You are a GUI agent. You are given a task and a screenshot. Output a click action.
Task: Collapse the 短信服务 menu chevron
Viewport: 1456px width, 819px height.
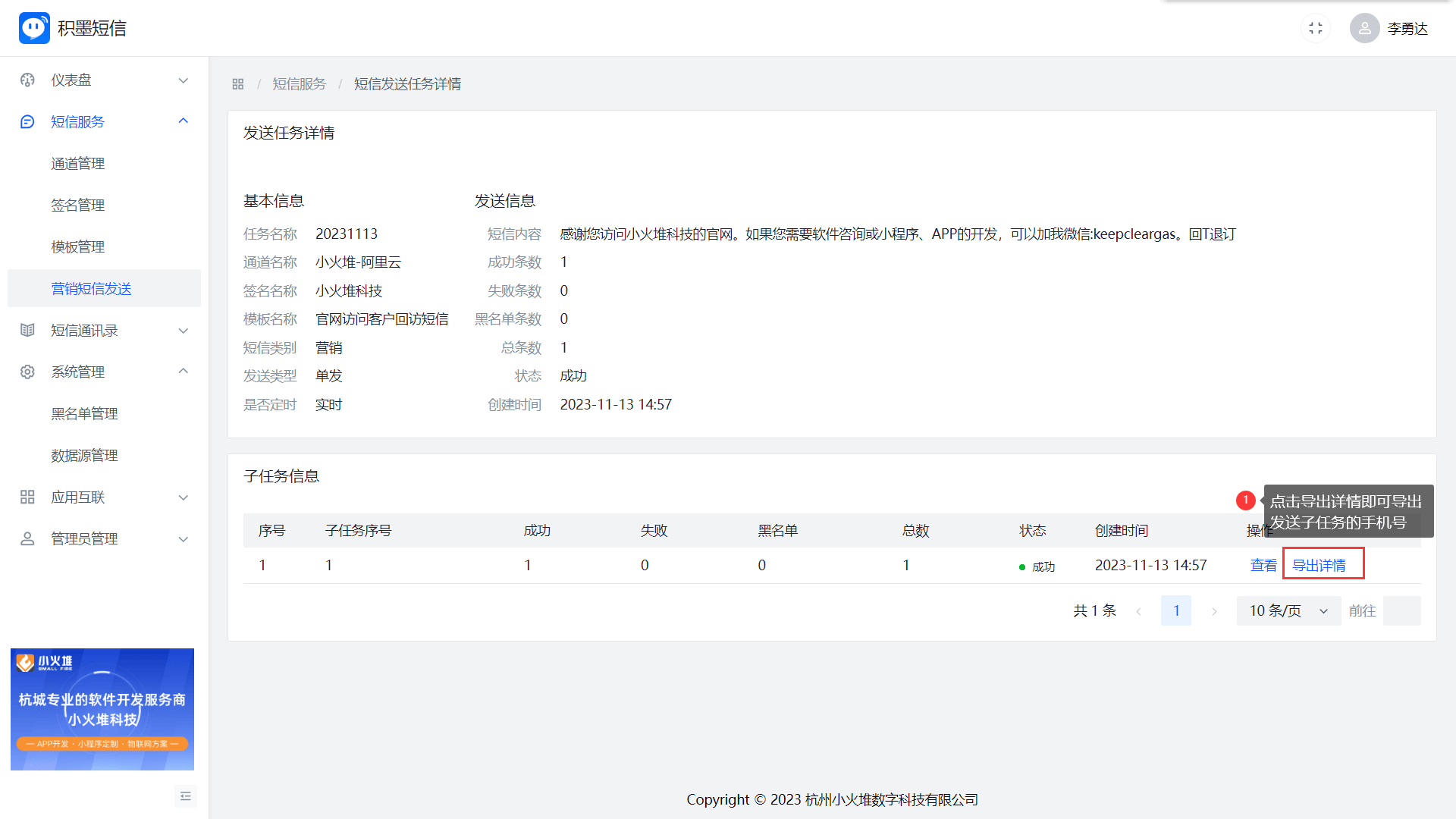coord(183,121)
